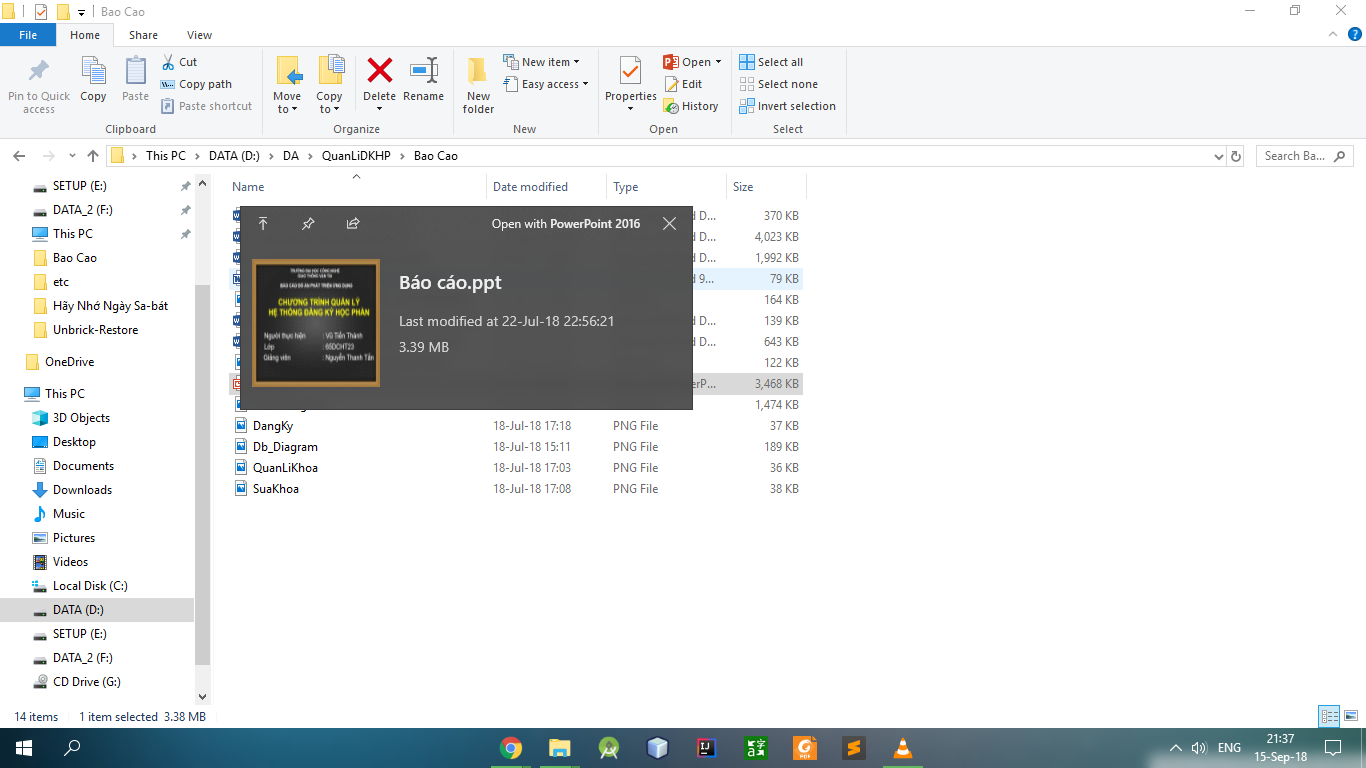This screenshot has width=1366, height=768.
Task: Invert the current file selection
Action: click(x=788, y=105)
